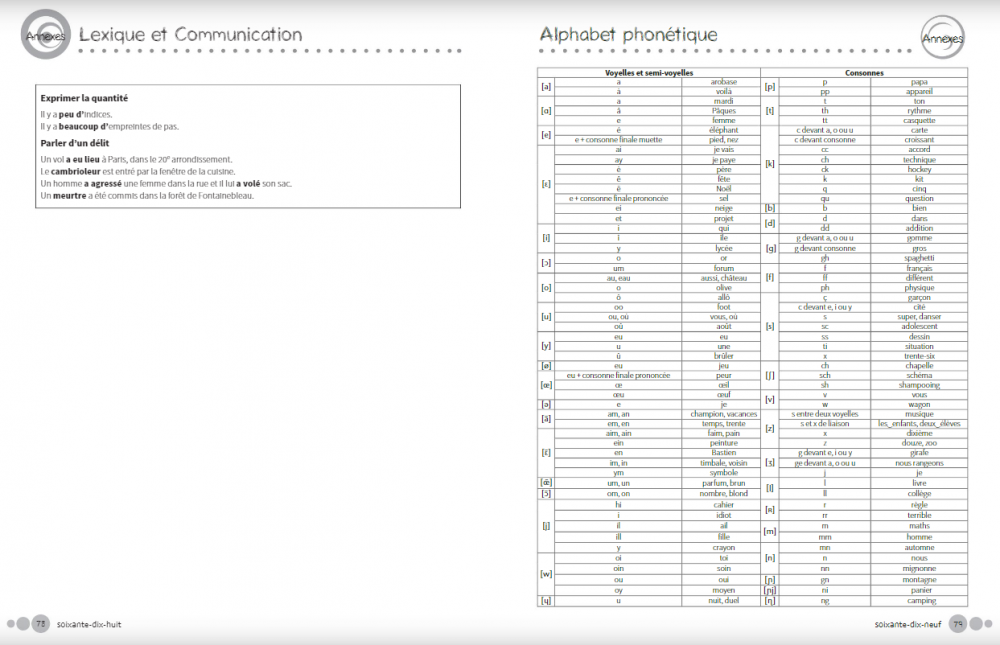Click the "faim, pain" example cell
1000x645 pixels.
723,433
